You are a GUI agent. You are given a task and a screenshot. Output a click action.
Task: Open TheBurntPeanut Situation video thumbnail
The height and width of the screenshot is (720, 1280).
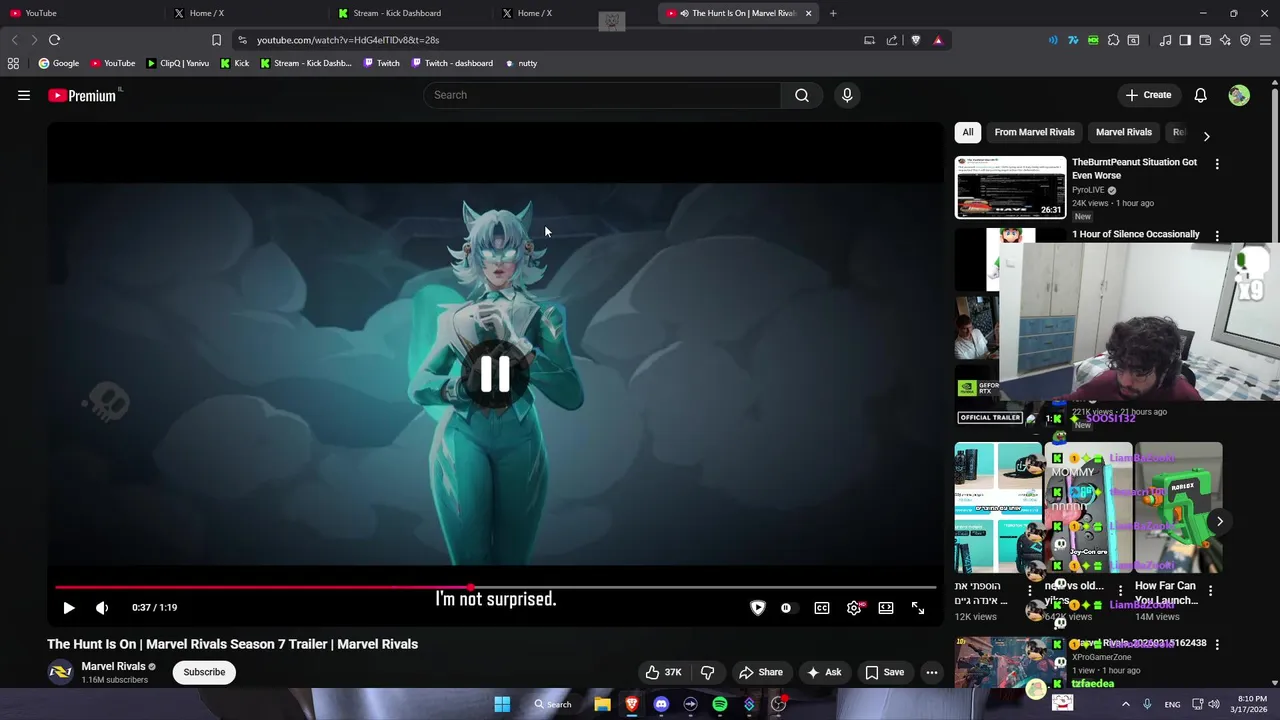point(1010,187)
